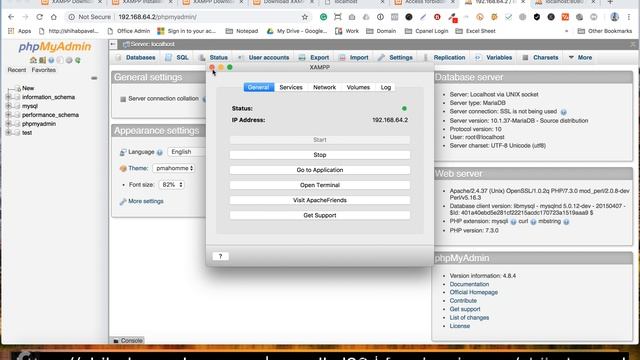640x360 pixels.
Task: Open the Font size dropdown showing 82%
Action: click(x=171, y=185)
